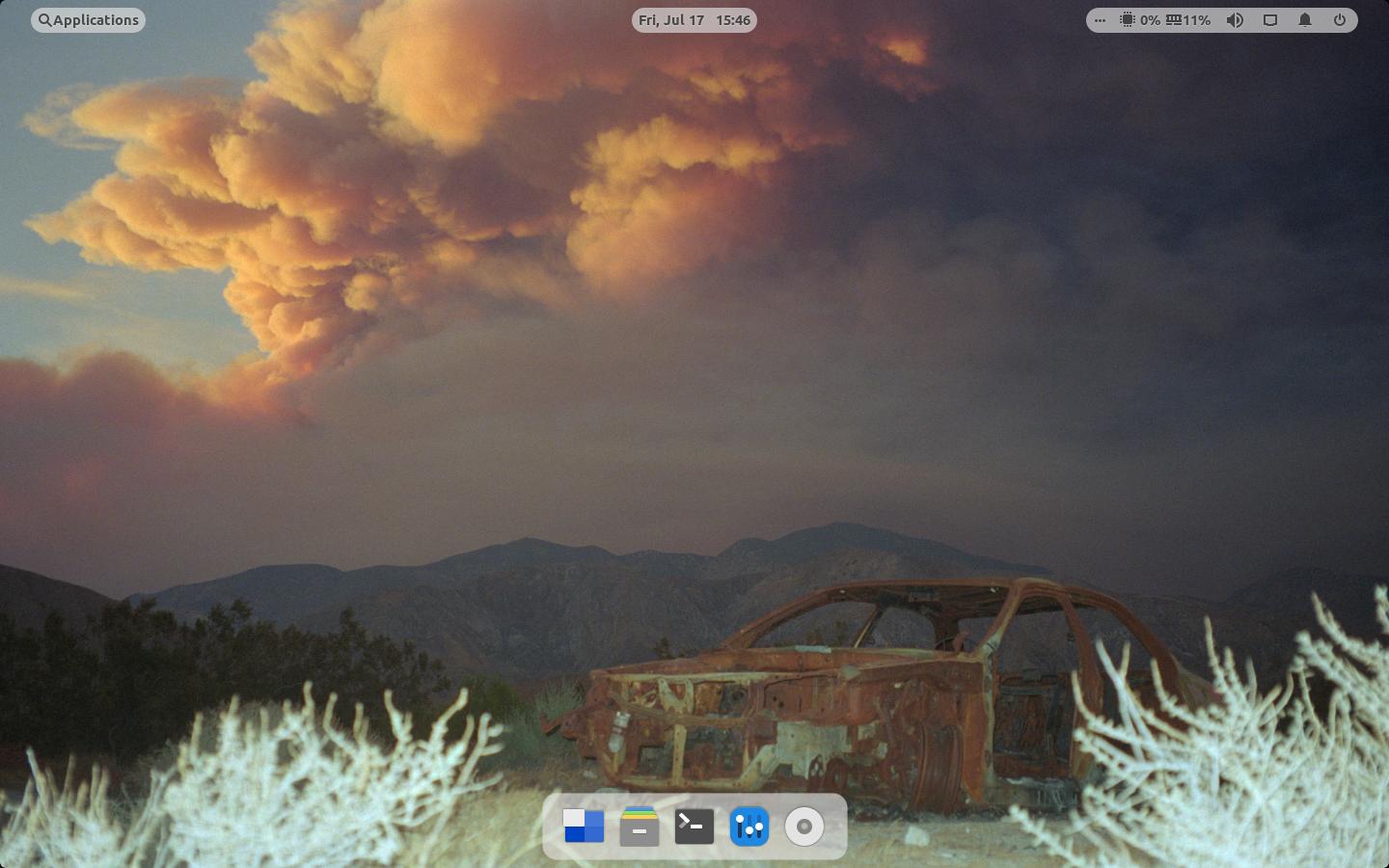1389x868 pixels.
Task: Click the 0% CPU usage value
Action: click(1150, 20)
